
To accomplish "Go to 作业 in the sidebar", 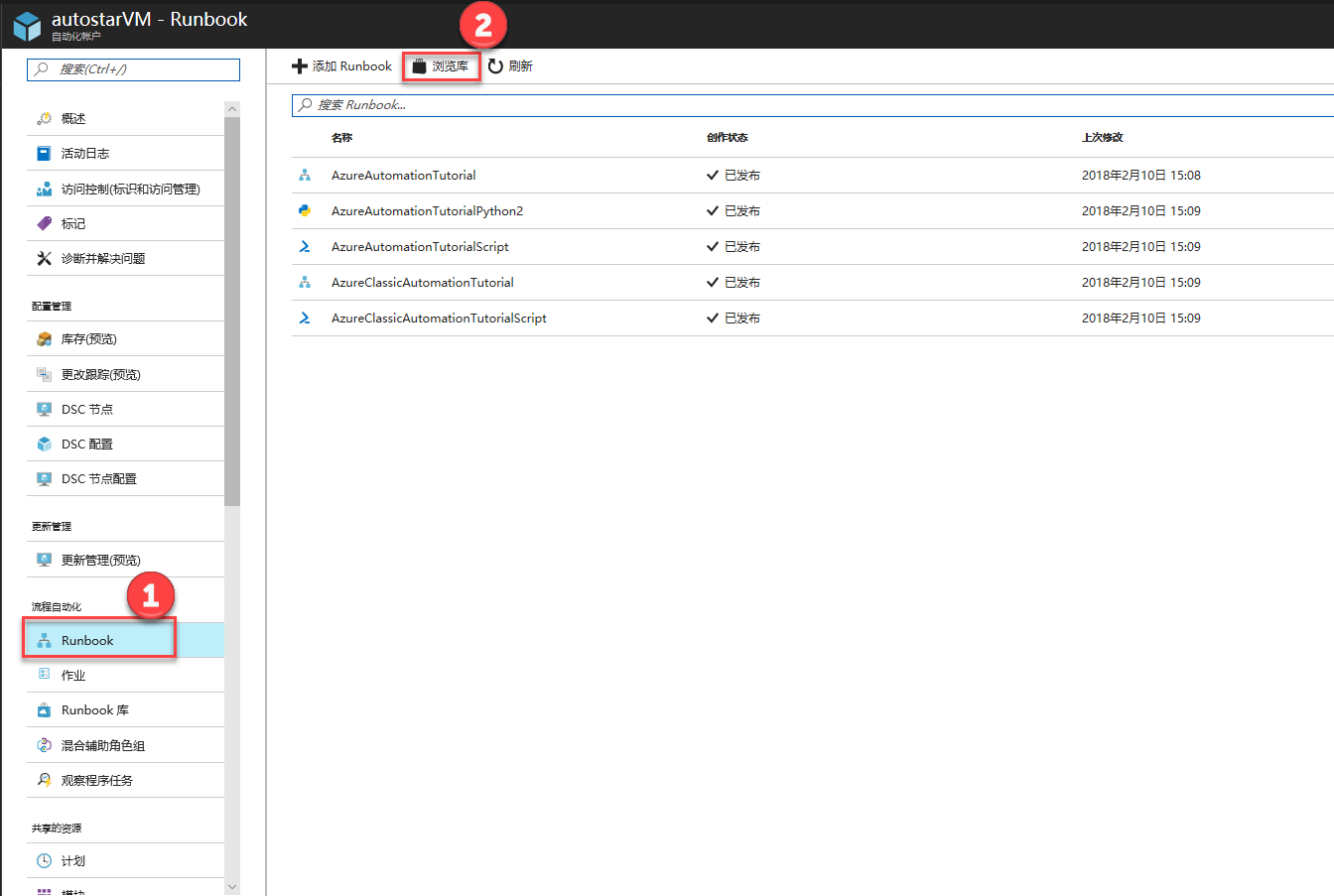I will pos(126,675).
